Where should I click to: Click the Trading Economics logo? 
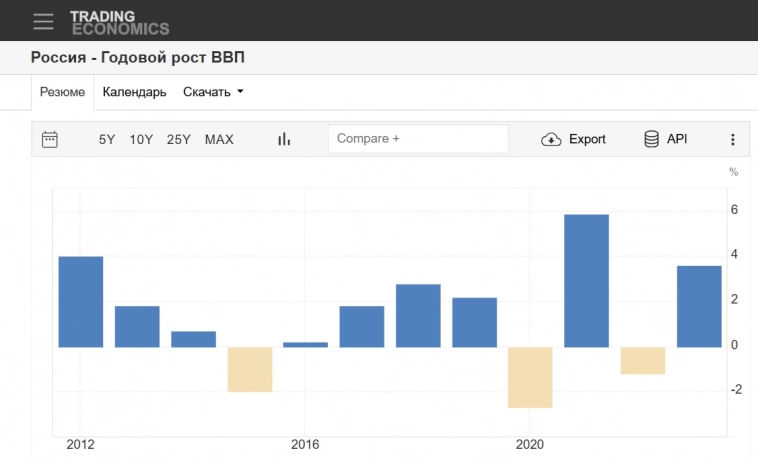[x=119, y=22]
